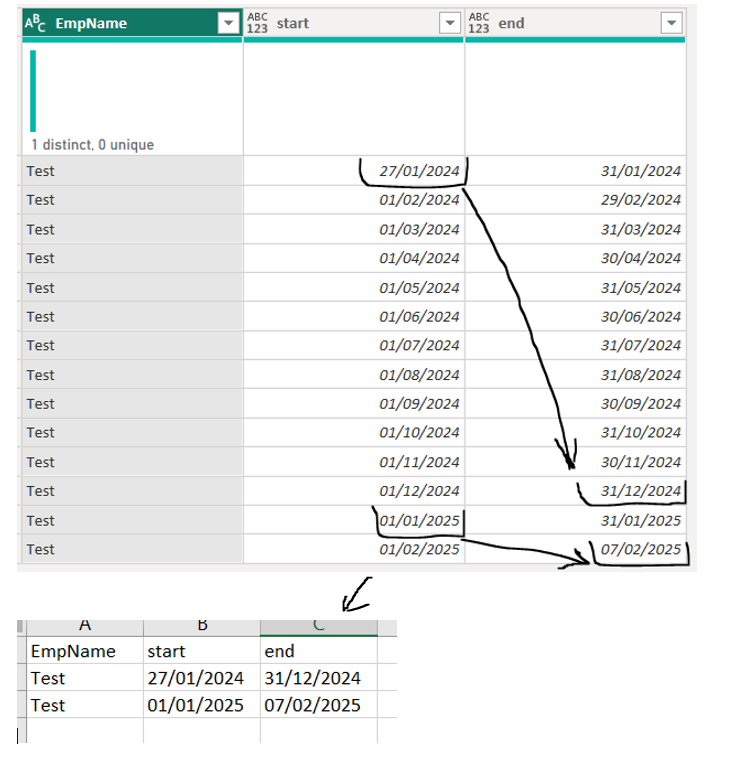This screenshot has height=761, width=756.
Task: Select the start column header
Action: click(354, 23)
